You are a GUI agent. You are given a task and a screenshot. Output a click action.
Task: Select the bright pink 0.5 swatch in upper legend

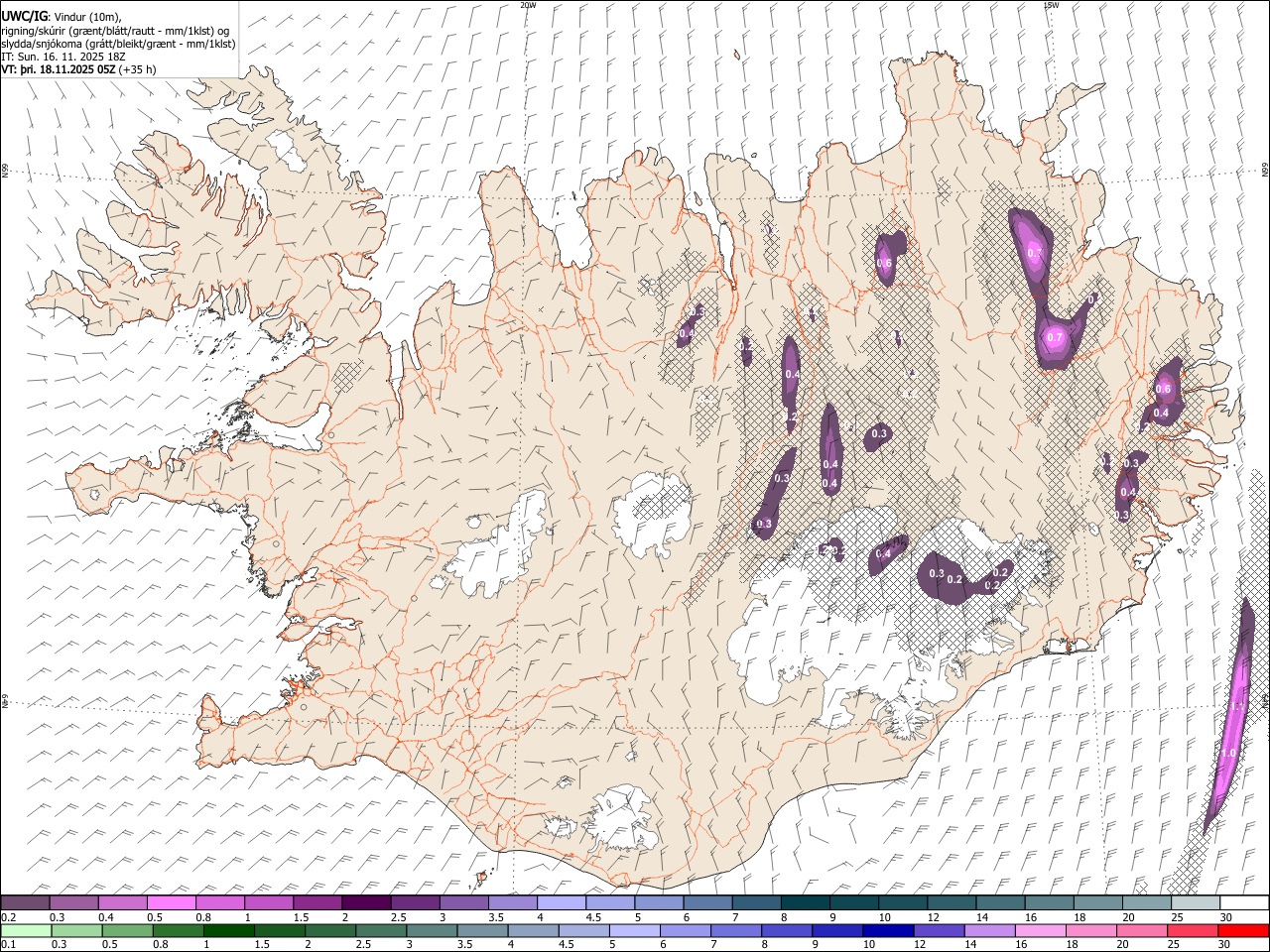[172, 903]
